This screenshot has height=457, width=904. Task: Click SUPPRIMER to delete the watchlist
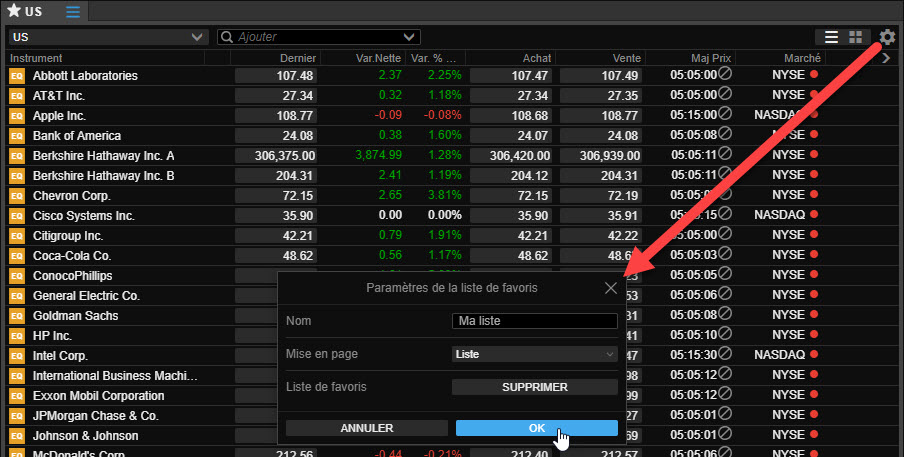[534, 387]
